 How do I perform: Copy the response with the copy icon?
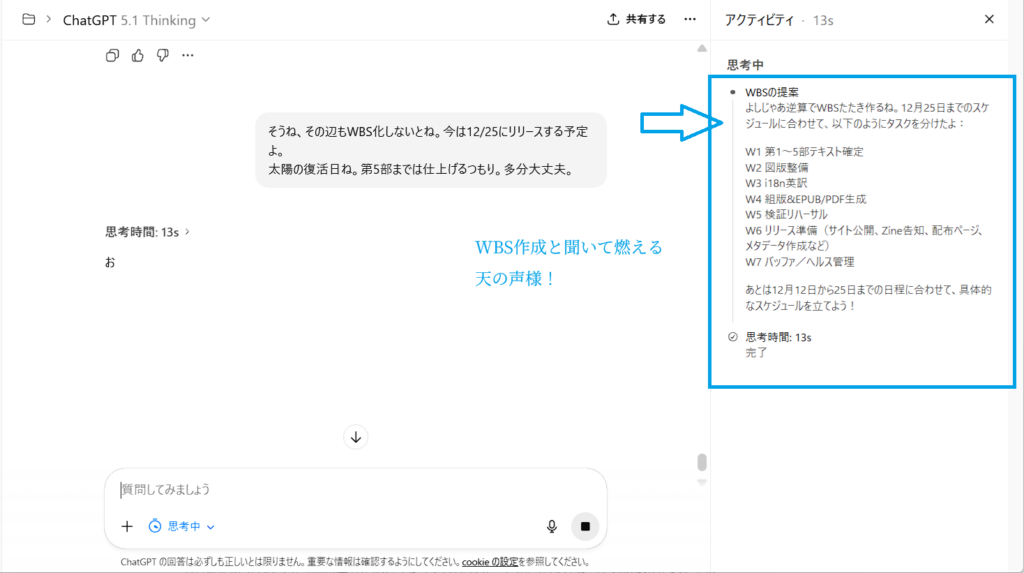tap(112, 55)
